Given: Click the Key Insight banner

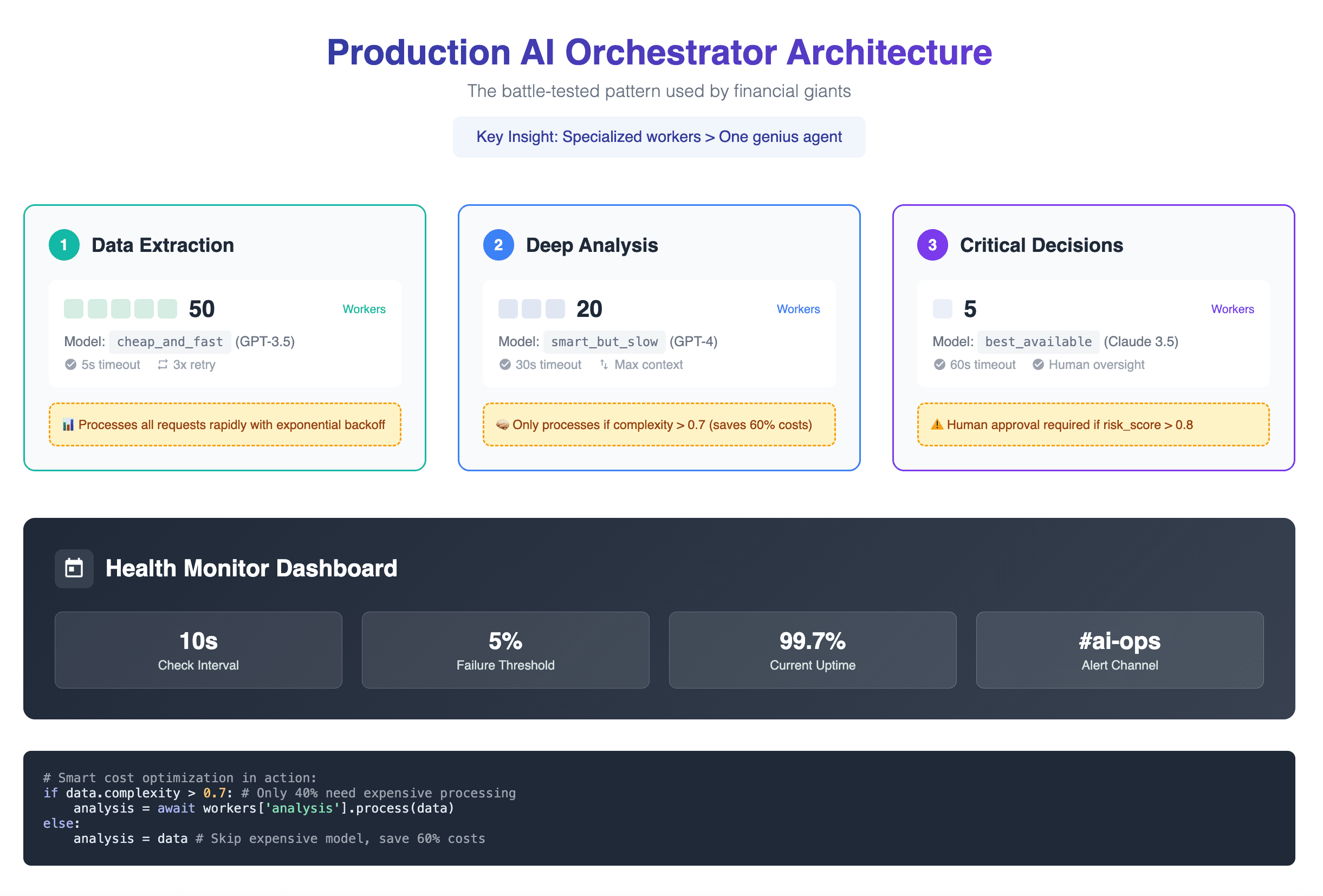Looking at the screenshot, I should point(660,137).
